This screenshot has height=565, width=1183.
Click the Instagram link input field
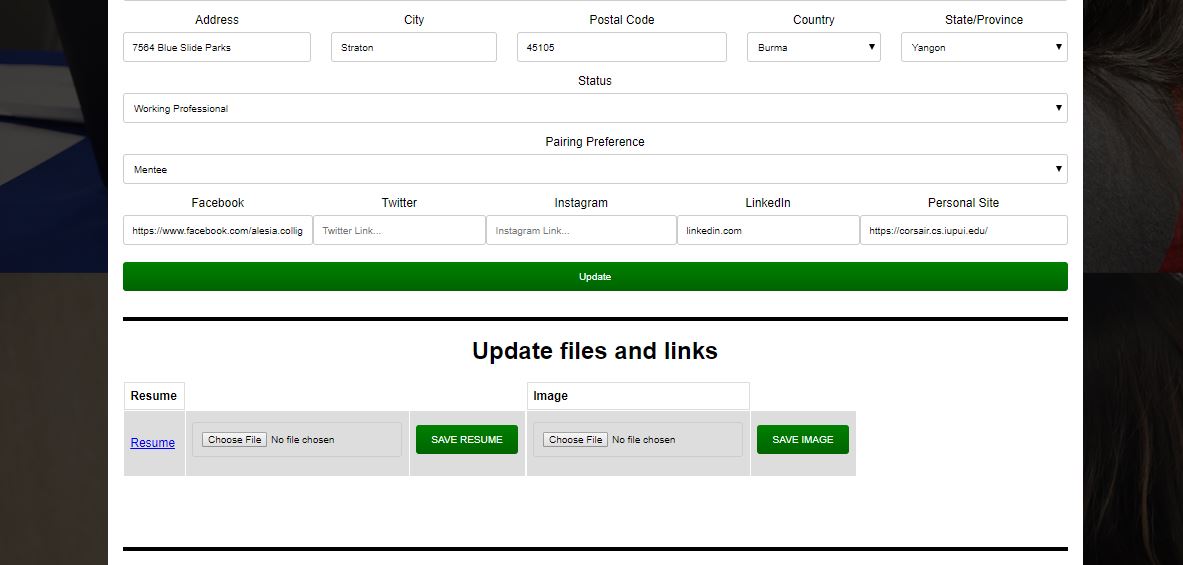(581, 230)
